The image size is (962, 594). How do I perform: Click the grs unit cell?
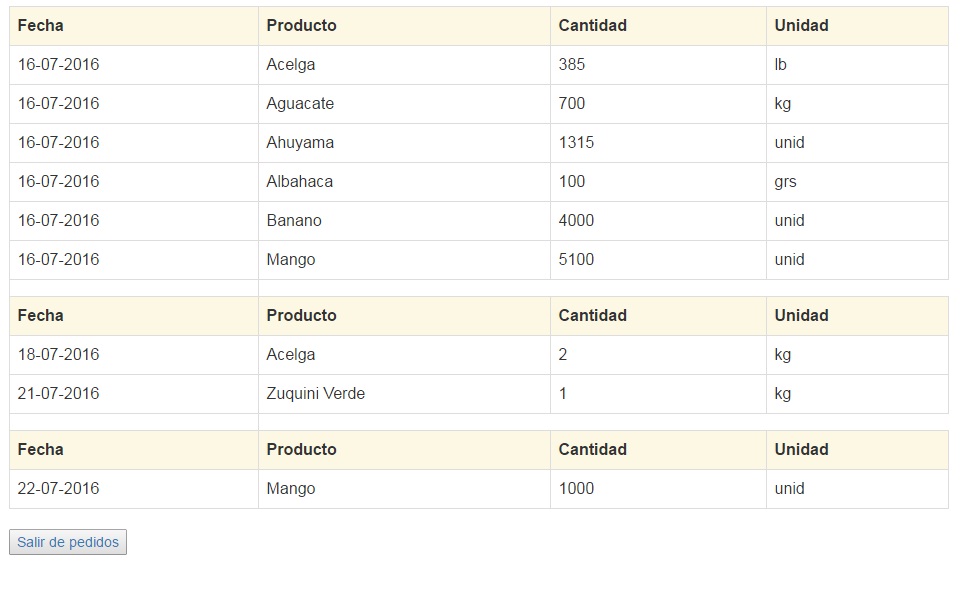[x=785, y=181]
